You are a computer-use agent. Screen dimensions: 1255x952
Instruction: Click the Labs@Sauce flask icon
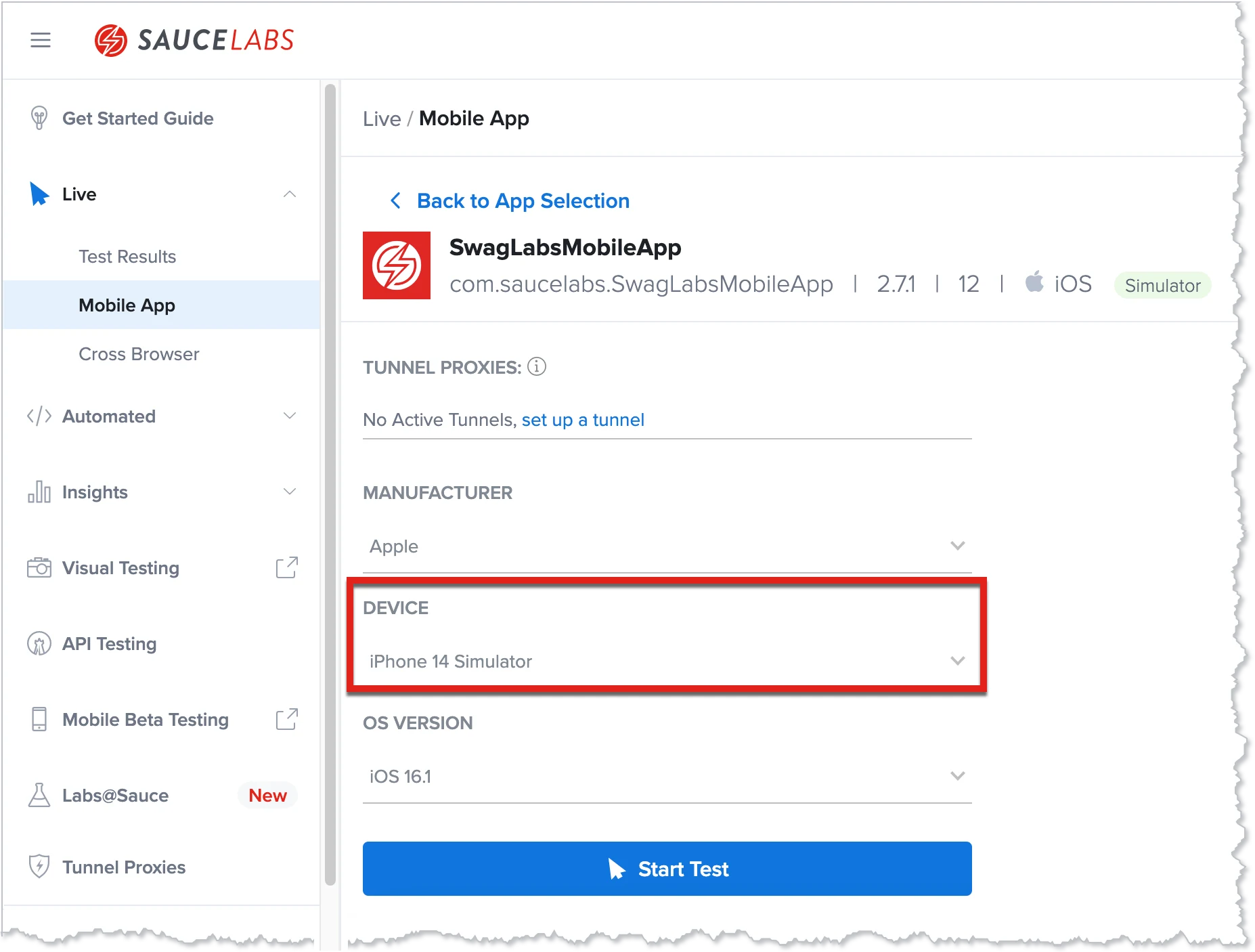click(x=39, y=795)
